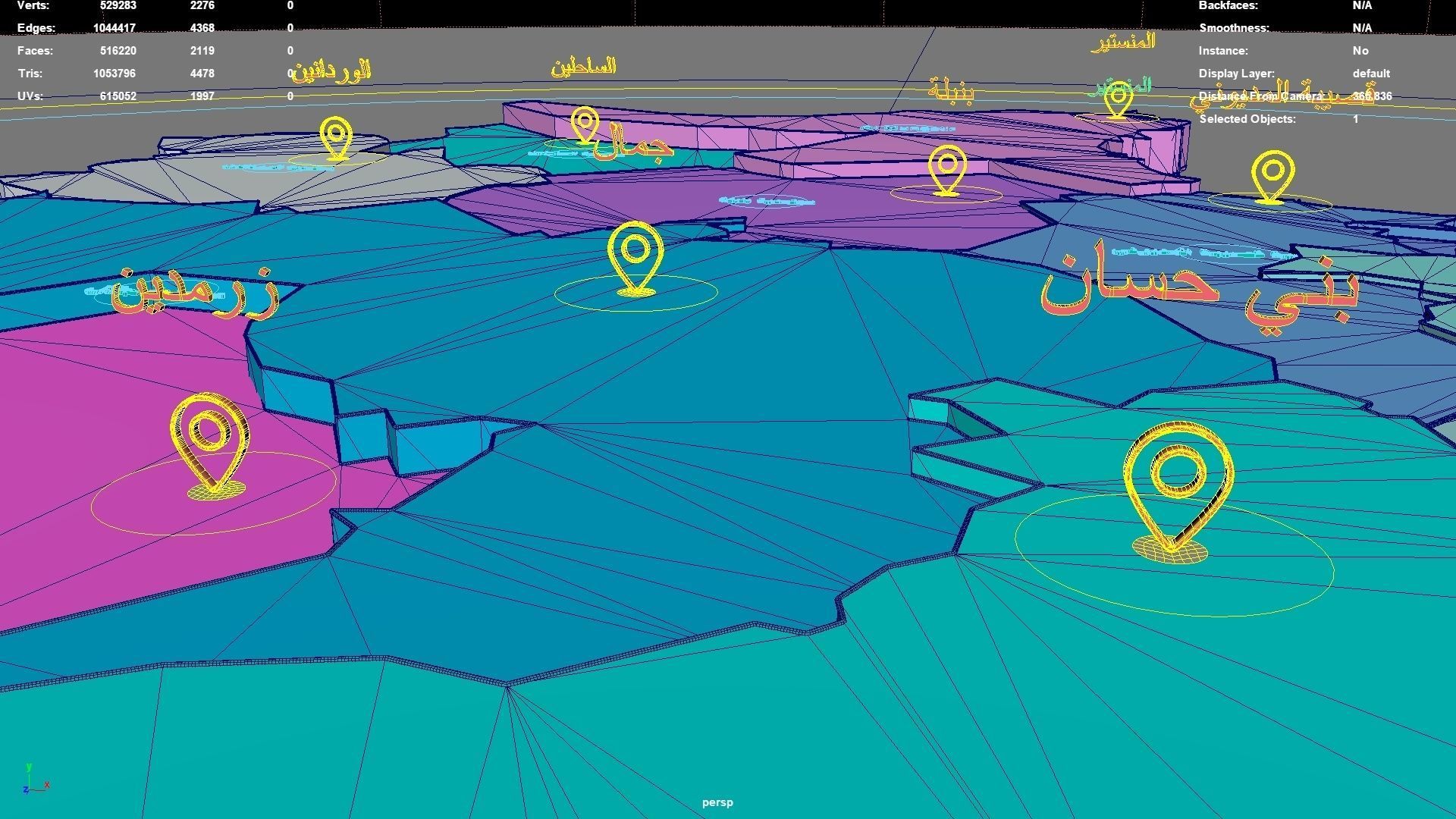This screenshot has width=1456, height=819.
Task: Click the selected faces value 2119
Action: point(202,51)
